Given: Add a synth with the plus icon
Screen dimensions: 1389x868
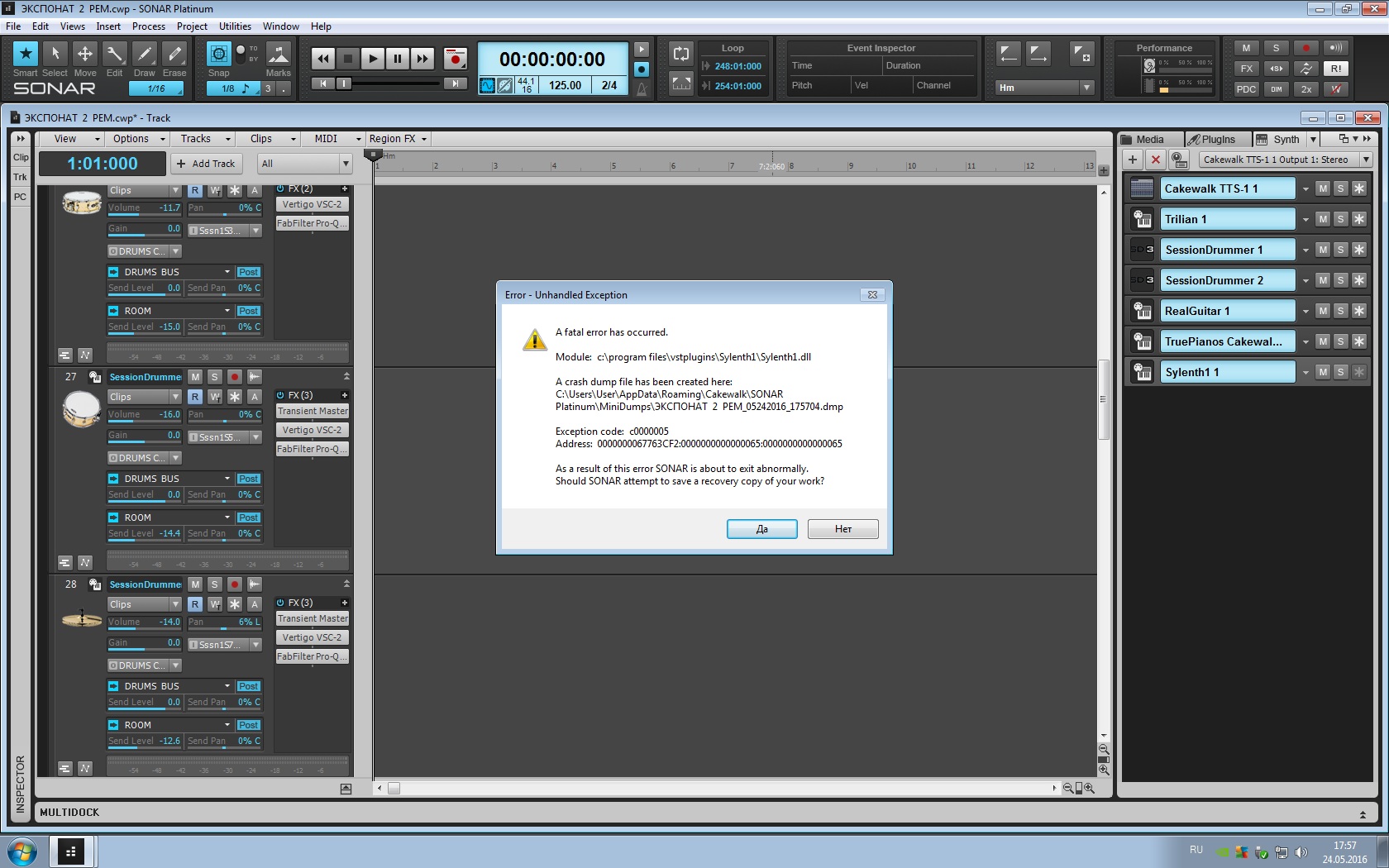Looking at the screenshot, I should [1133, 160].
